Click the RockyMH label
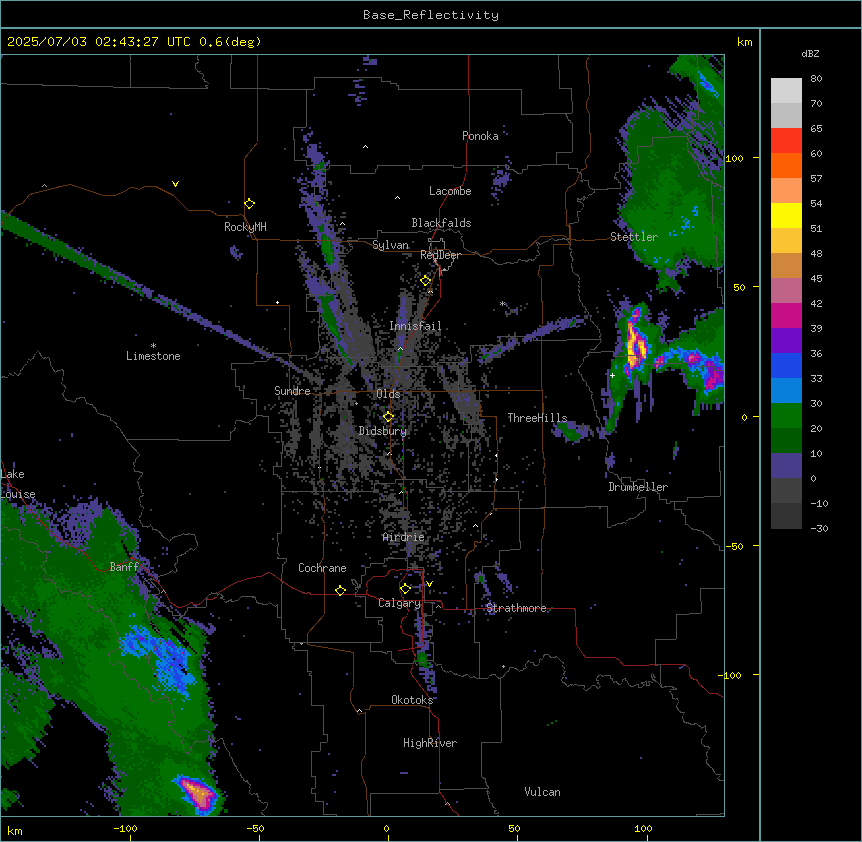Viewport: 862px width, 842px height. coord(245,227)
